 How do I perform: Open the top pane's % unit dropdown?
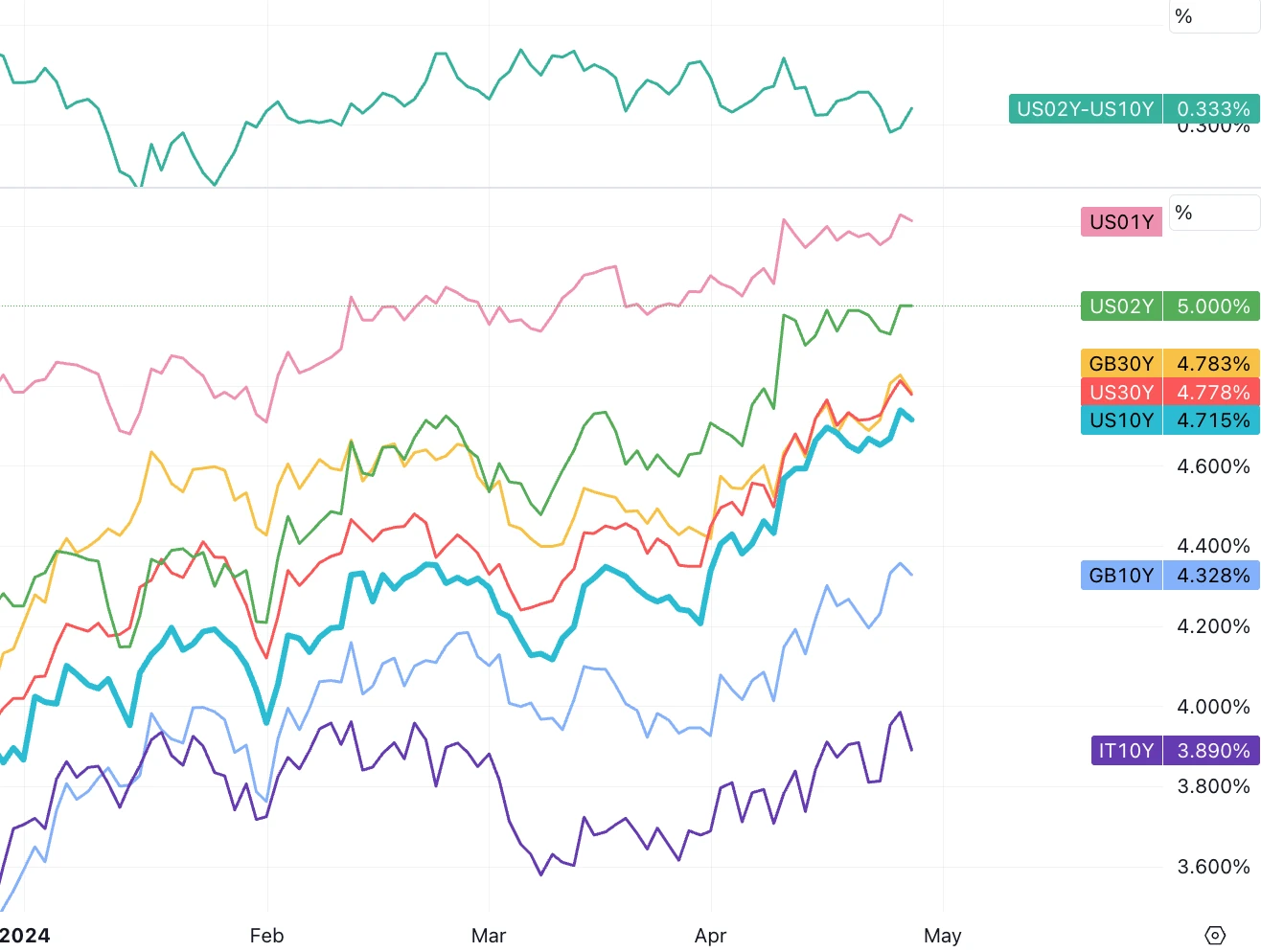1213,16
